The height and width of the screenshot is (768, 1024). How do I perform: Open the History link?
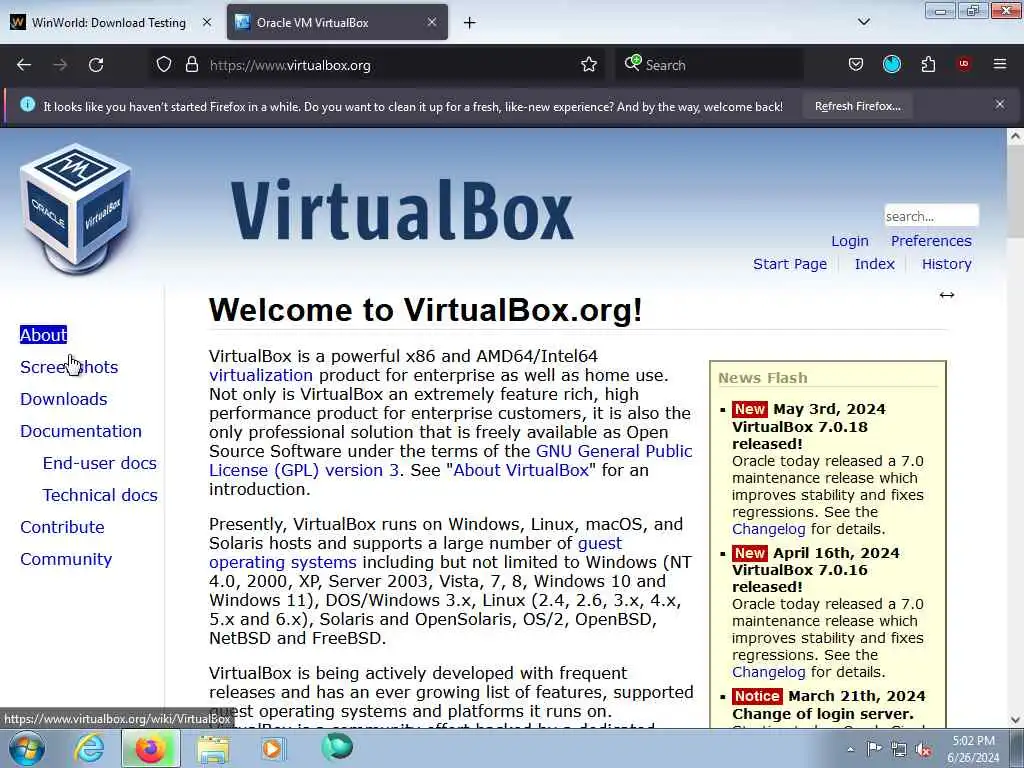pyautogui.click(x=946, y=264)
